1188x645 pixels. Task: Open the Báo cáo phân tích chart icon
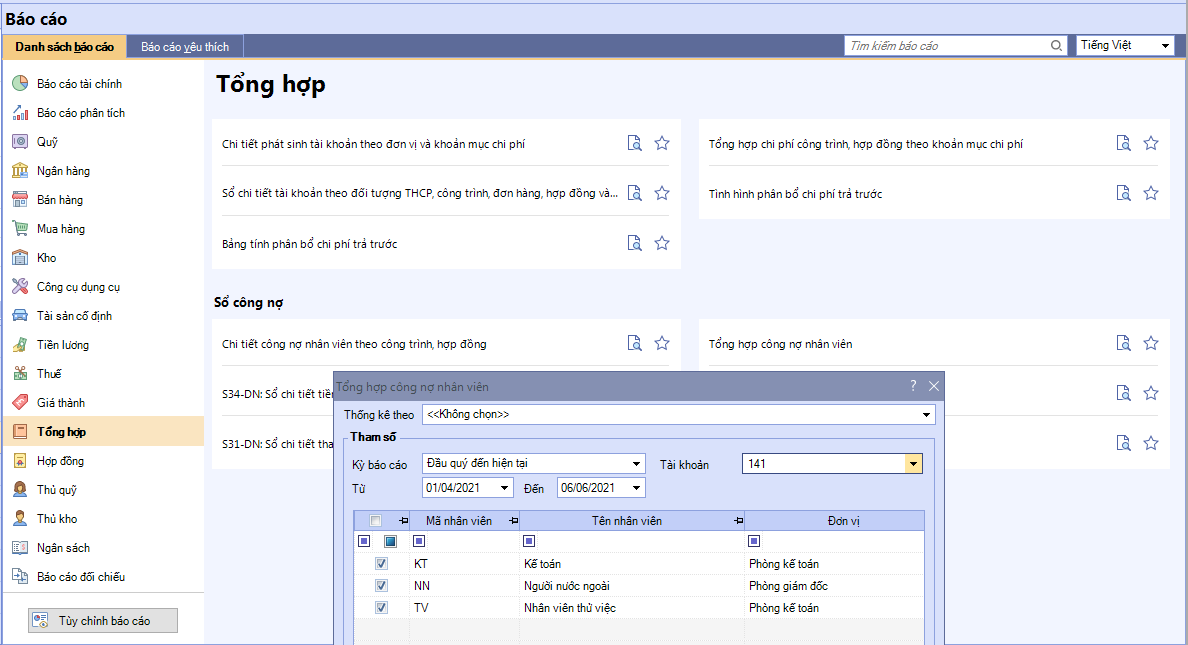[x=20, y=113]
